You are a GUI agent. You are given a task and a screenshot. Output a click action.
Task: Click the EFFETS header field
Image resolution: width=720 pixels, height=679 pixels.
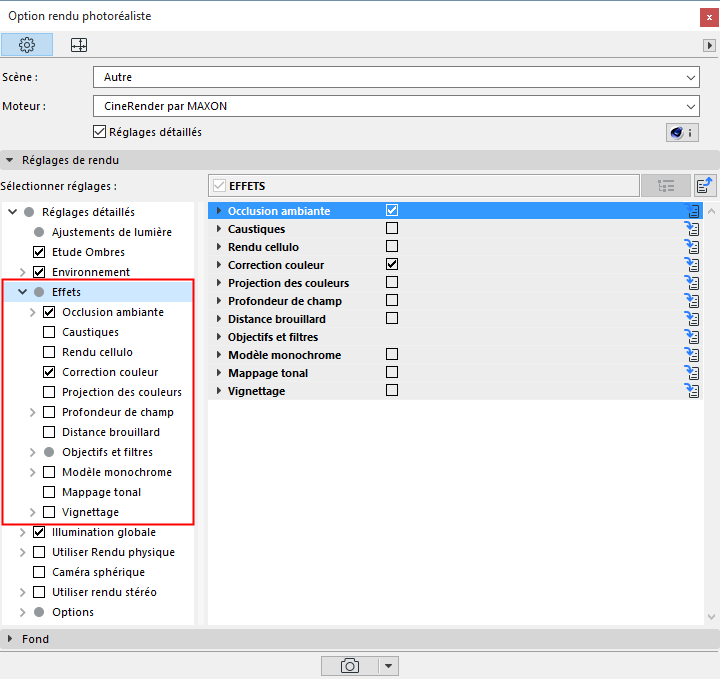[x=424, y=186]
